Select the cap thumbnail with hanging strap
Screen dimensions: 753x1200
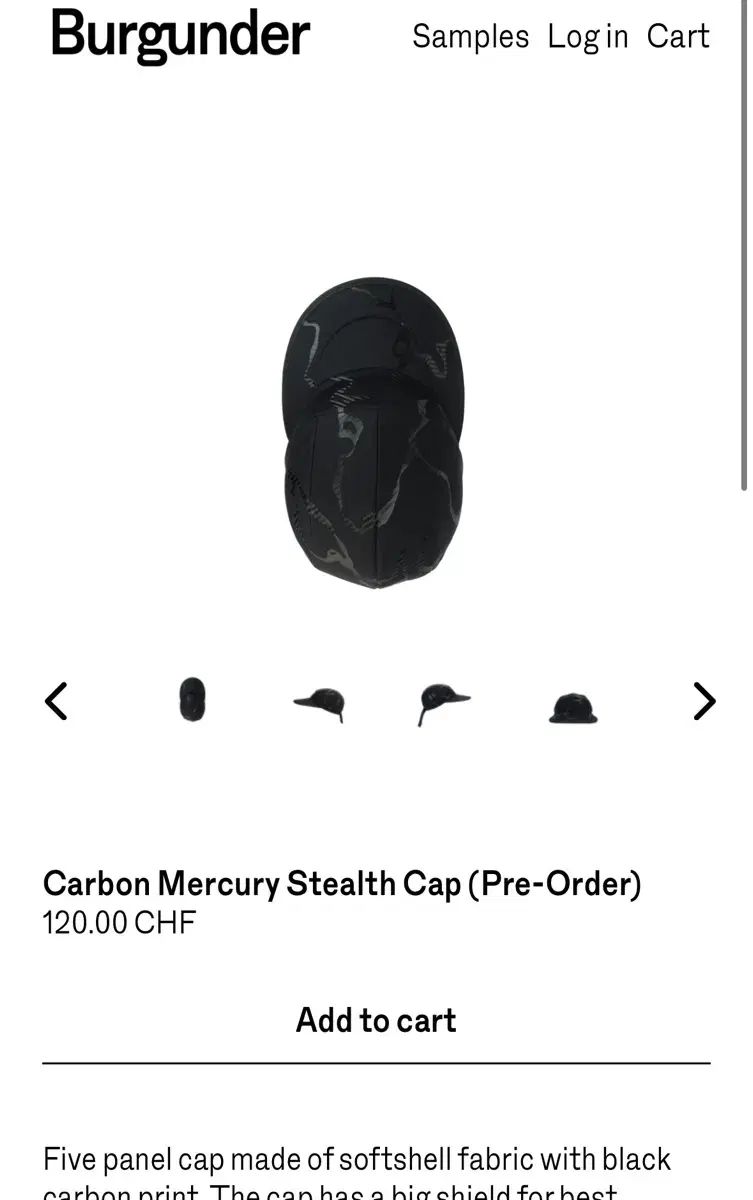[443, 703]
